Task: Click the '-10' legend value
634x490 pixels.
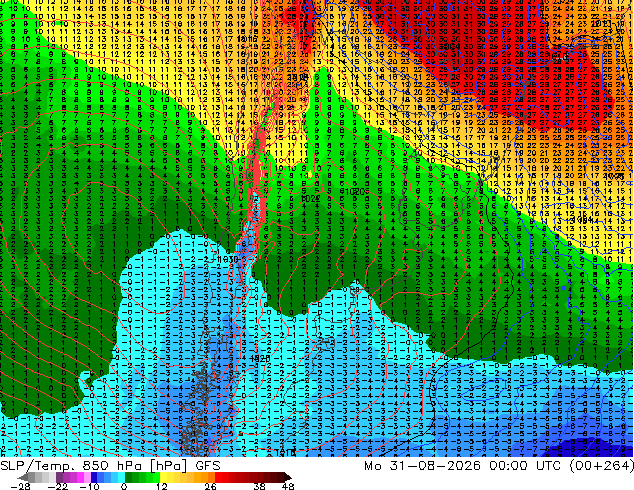Action: [89, 486]
